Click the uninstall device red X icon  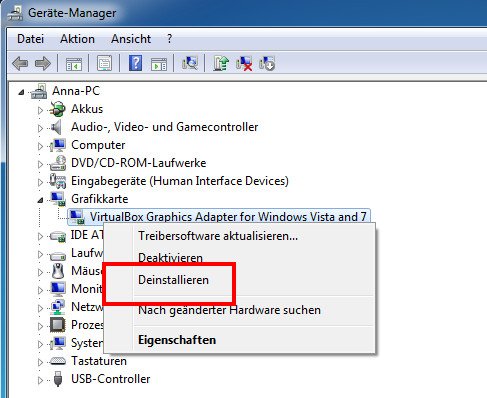(244, 63)
